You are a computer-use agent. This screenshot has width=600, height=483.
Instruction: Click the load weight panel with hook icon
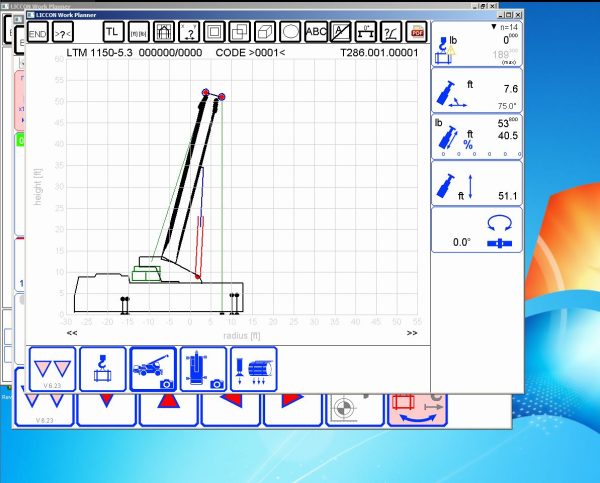[x=477, y=44]
